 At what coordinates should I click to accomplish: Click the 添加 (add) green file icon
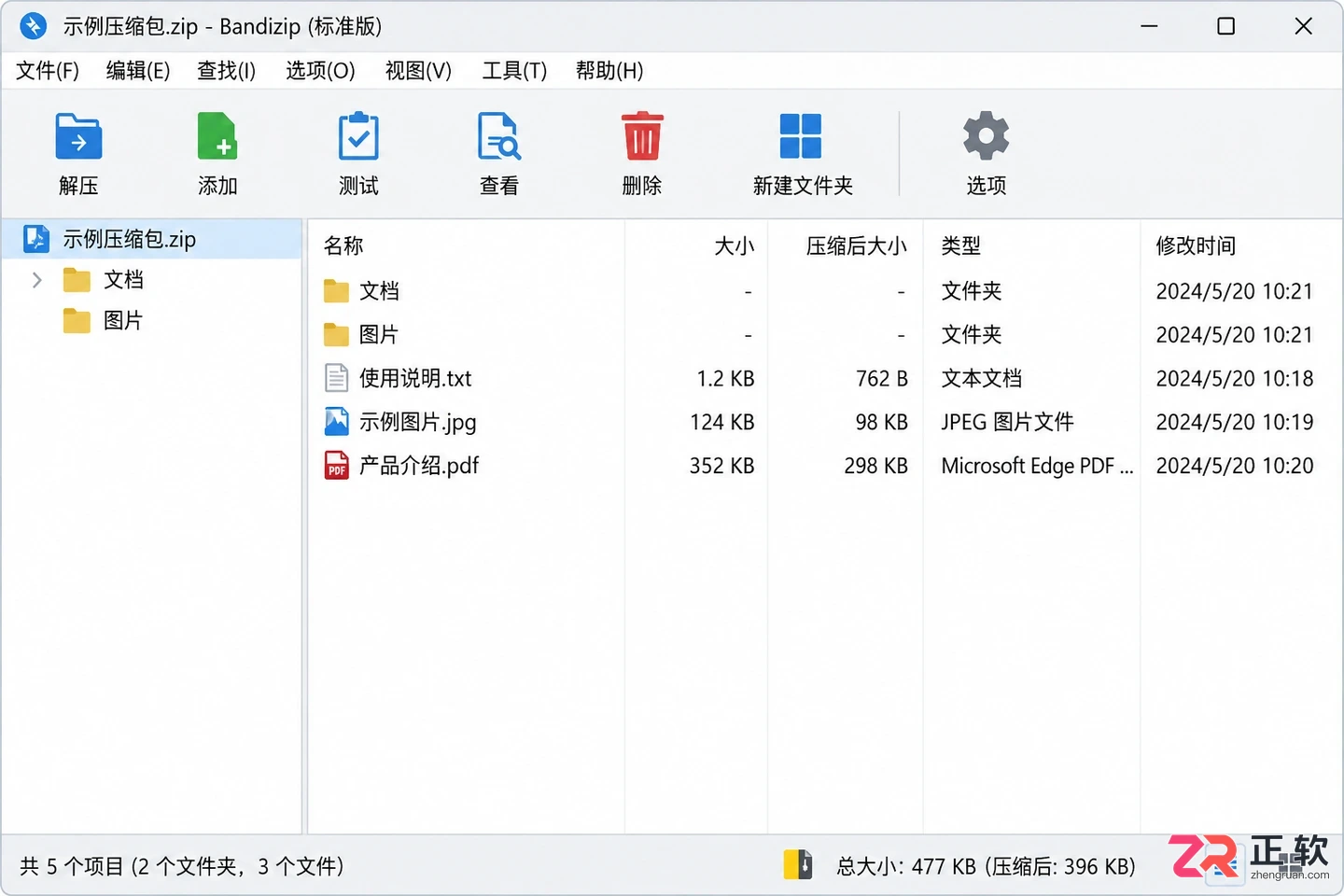[217, 136]
